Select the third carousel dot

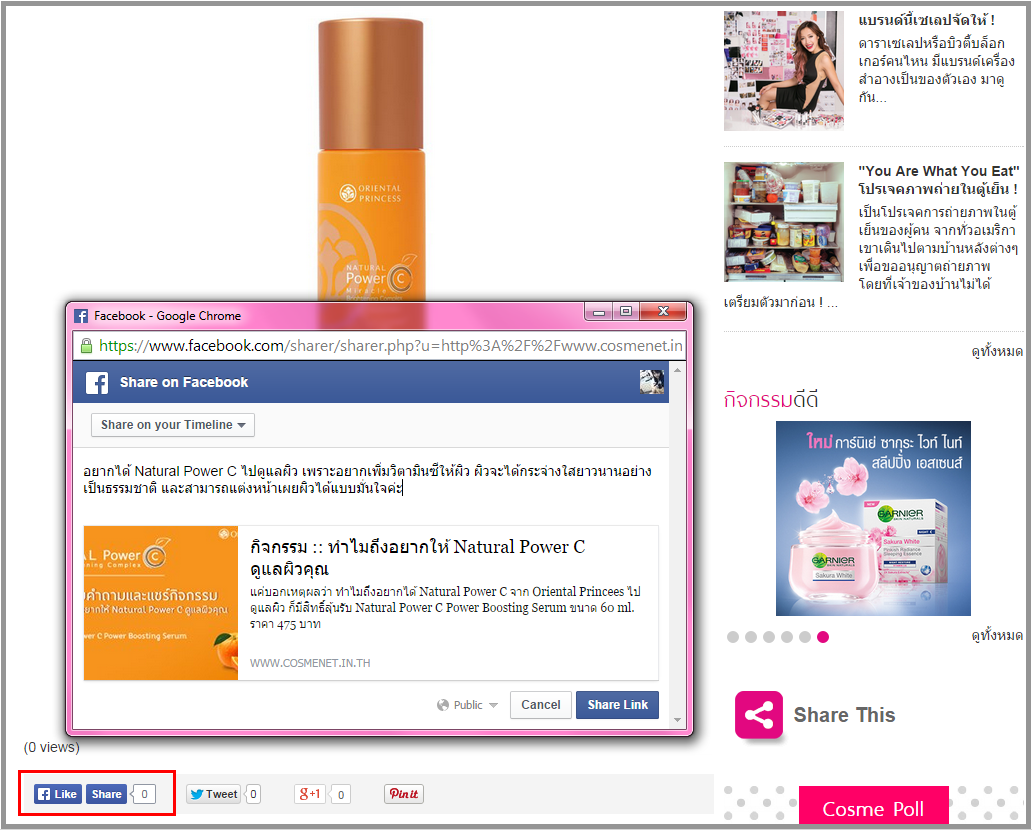point(769,637)
